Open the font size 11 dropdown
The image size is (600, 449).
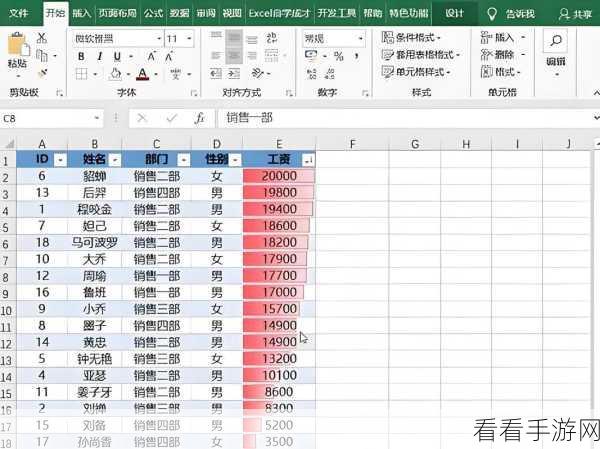(189, 38)
